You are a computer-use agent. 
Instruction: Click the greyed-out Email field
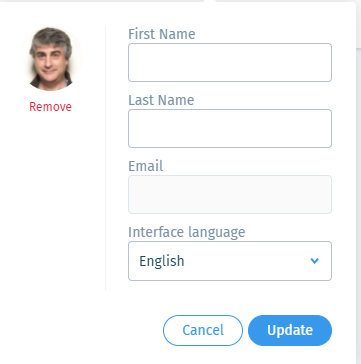tap(230, 194)
